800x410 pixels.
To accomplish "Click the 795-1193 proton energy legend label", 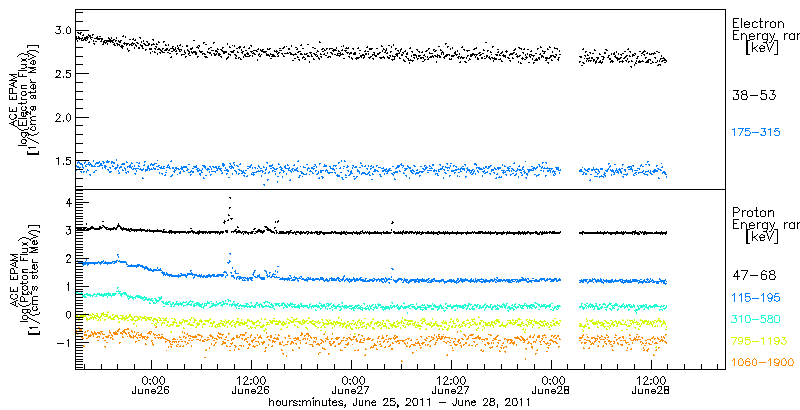I will tap(760, 341).
